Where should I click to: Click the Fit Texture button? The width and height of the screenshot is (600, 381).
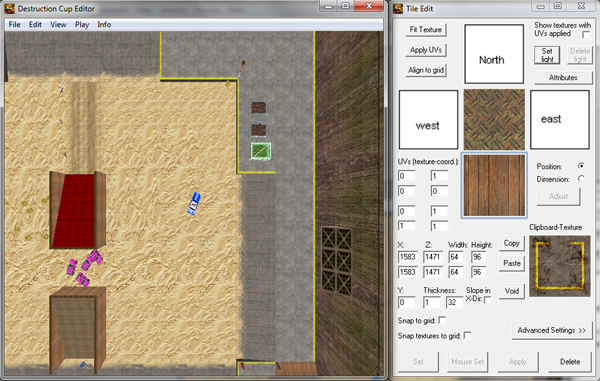426,29
